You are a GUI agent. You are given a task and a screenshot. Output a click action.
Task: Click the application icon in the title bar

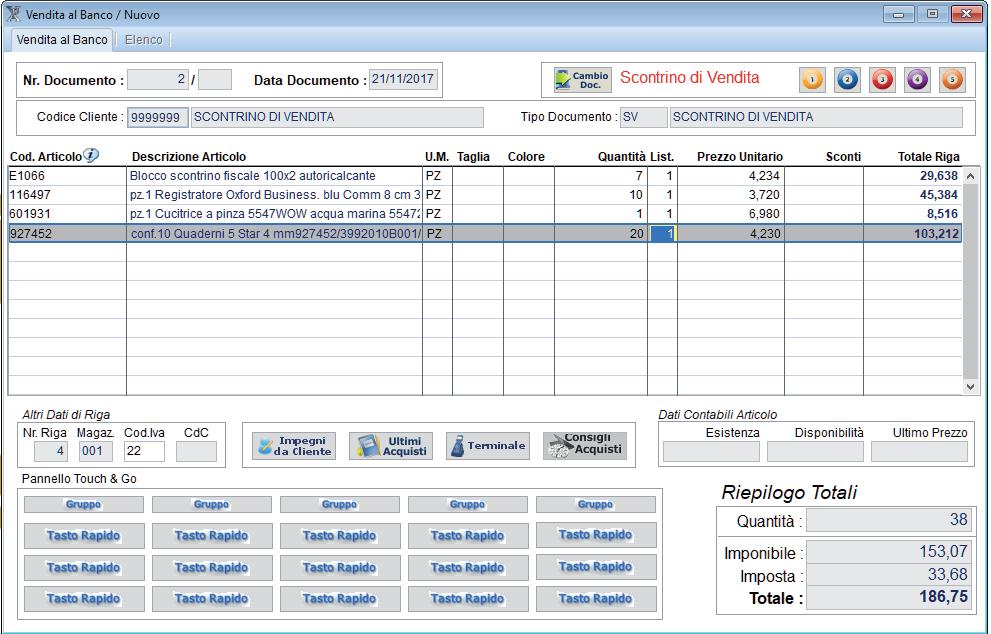tap(13, 14)
